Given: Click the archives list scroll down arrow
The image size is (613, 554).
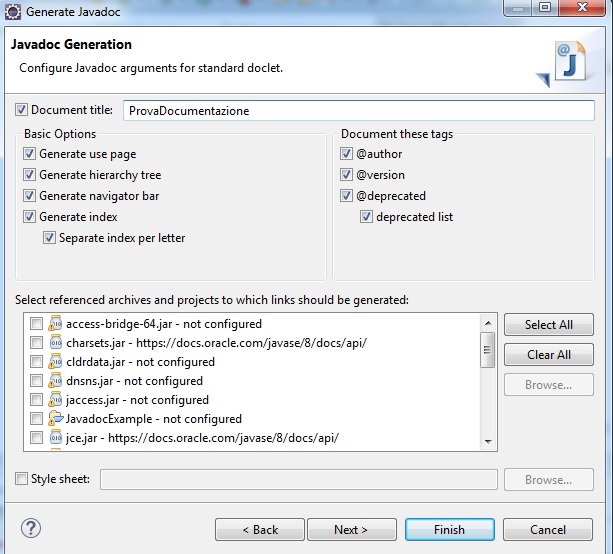Looking at the screenshot, I should click(488, 441).
